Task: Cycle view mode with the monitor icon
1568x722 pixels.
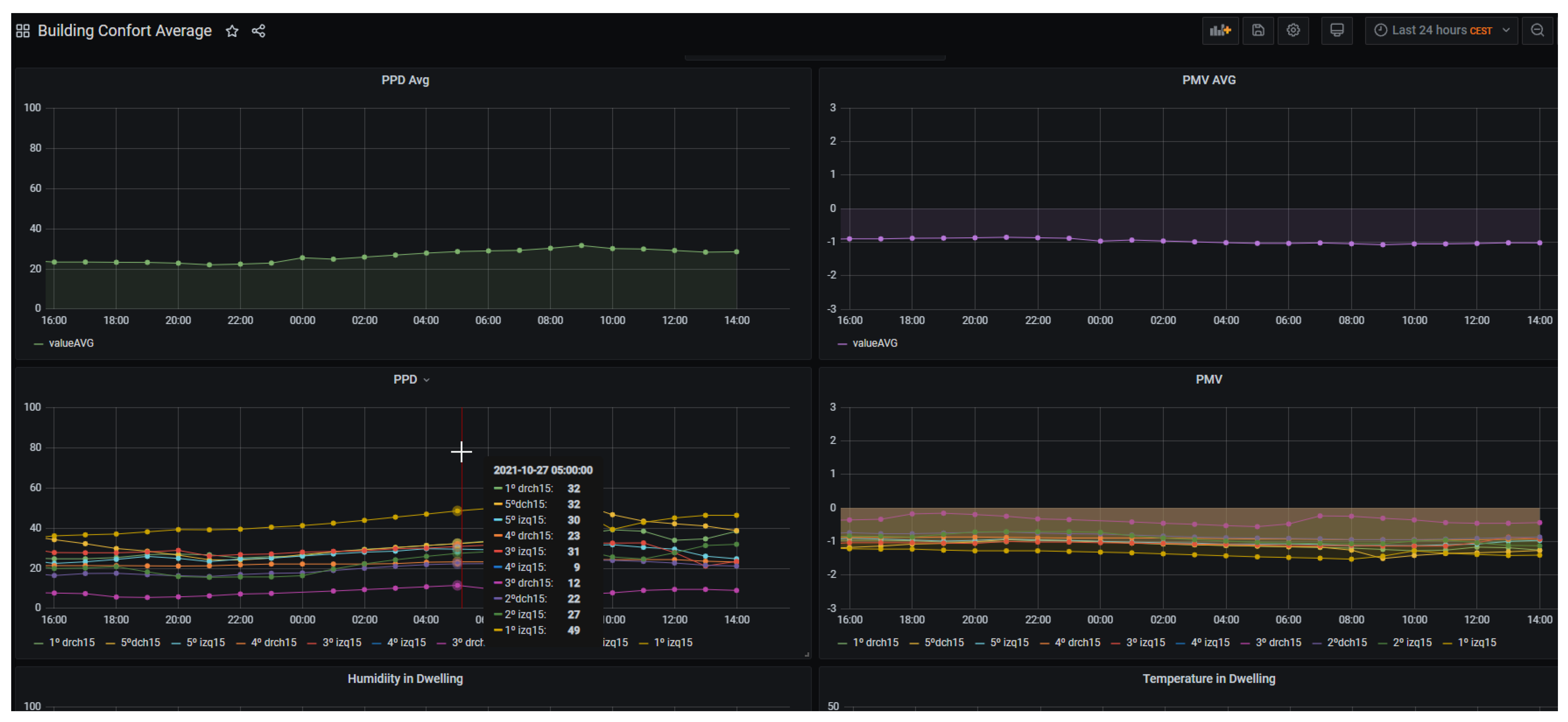Action: click(1337, 31)
